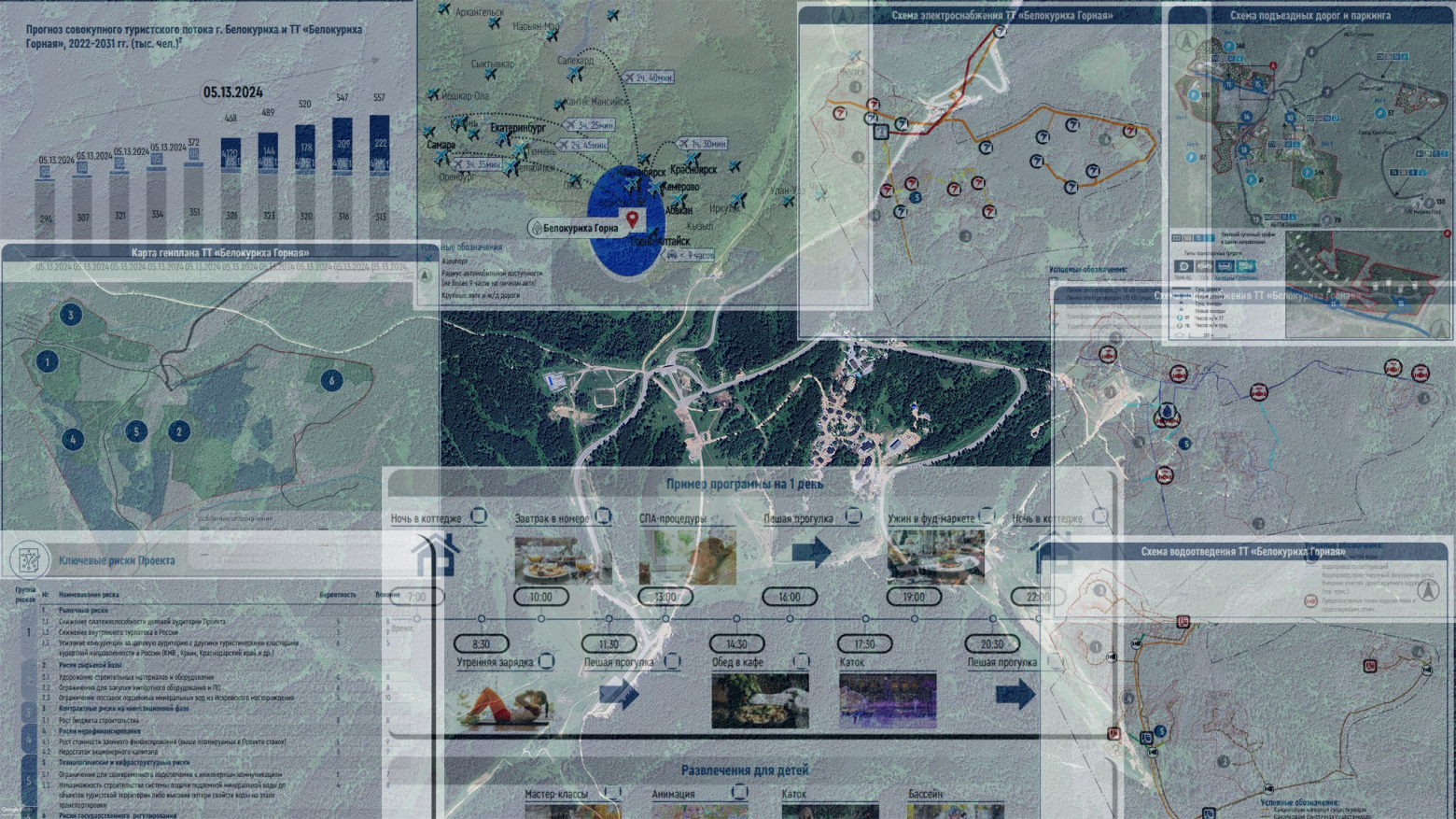Tick the Ночь в коттедже checkbox above 7:00
The image size is (1456, 819).
tap(479, 515)
